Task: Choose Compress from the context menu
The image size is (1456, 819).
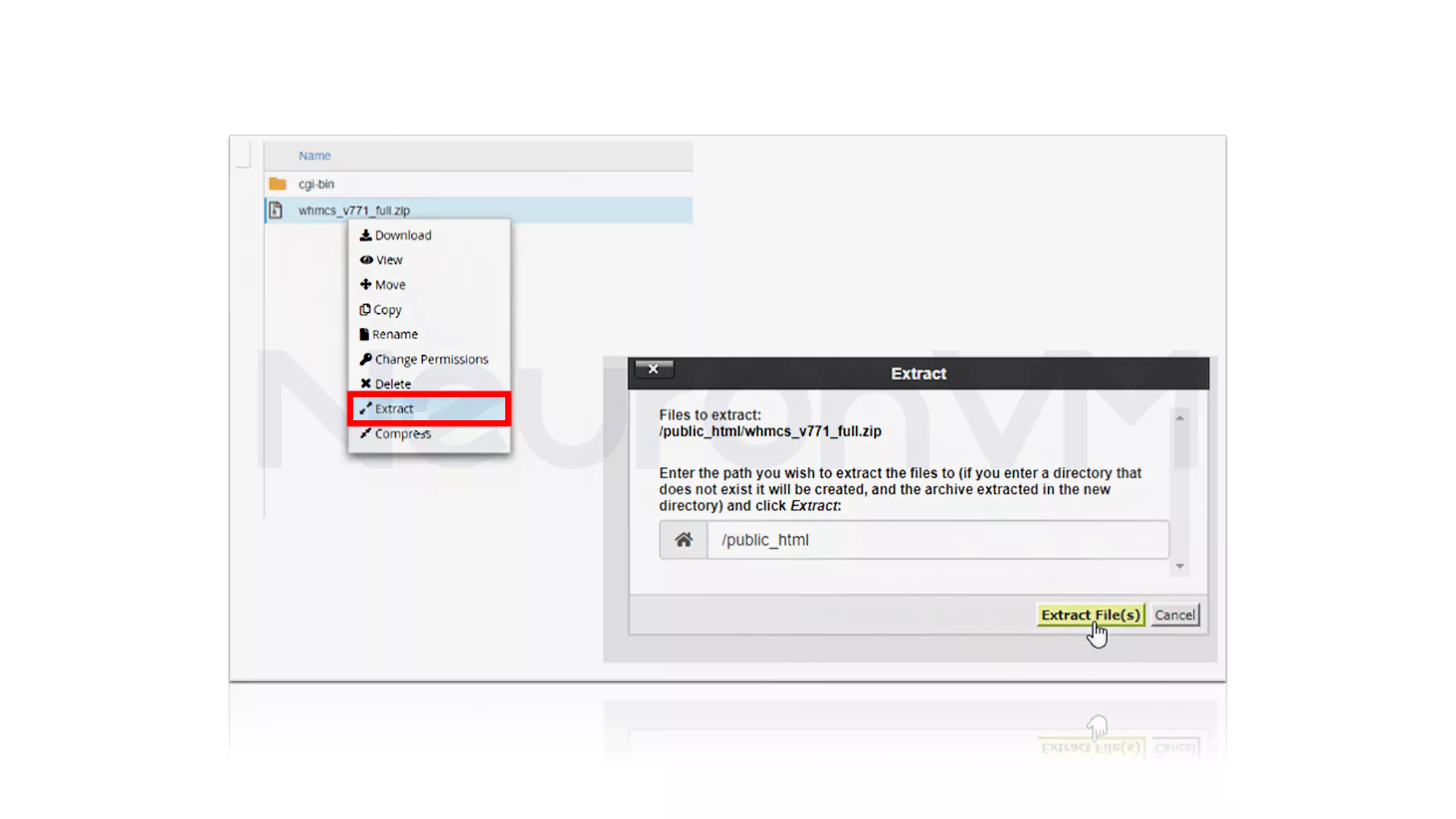Action: pyautogui.click(x=429, y=433)
